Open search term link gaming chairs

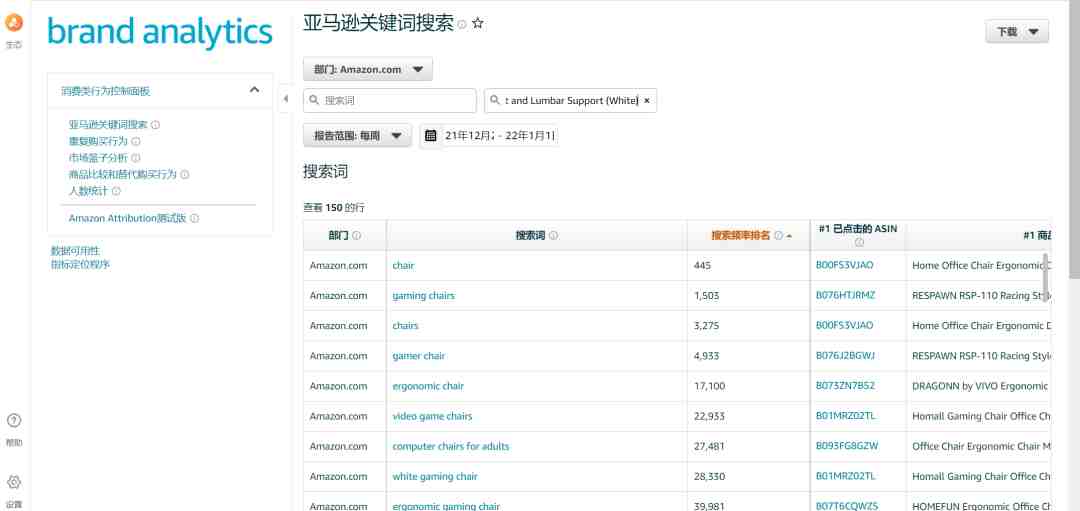point(424,295)
